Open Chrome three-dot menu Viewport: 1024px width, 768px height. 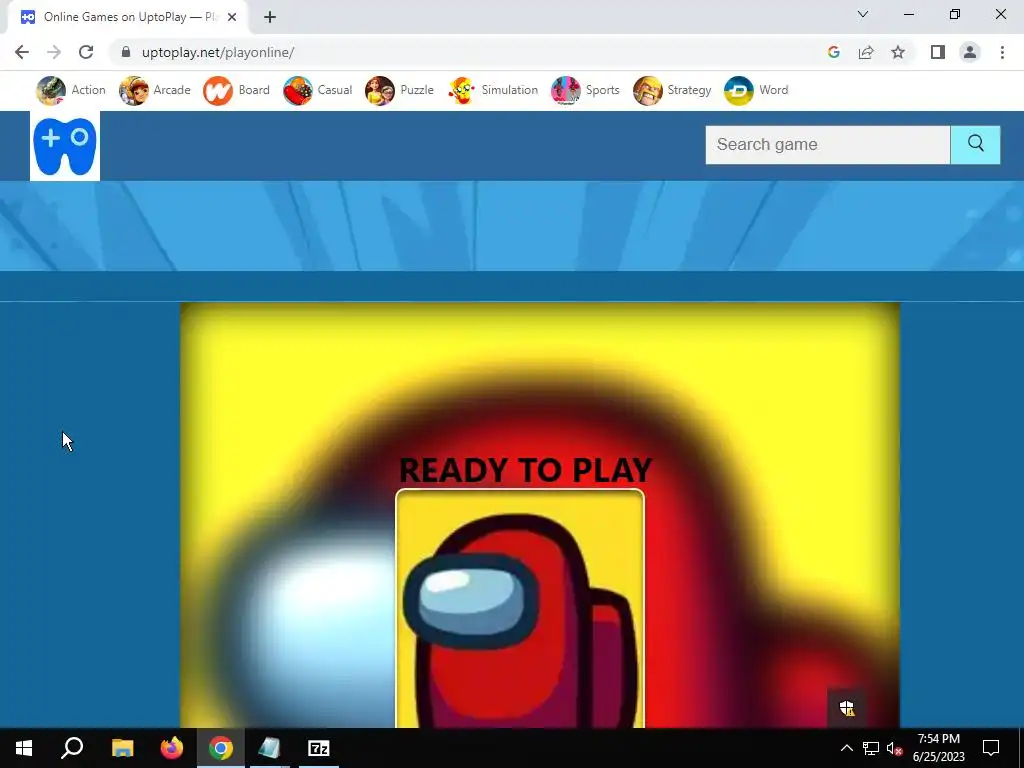[x=1002, y=52]
